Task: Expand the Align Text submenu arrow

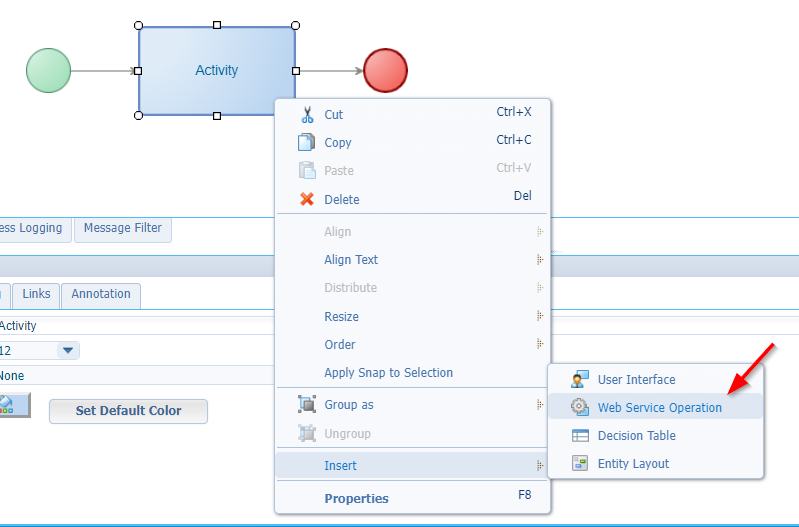Action: 540,260
